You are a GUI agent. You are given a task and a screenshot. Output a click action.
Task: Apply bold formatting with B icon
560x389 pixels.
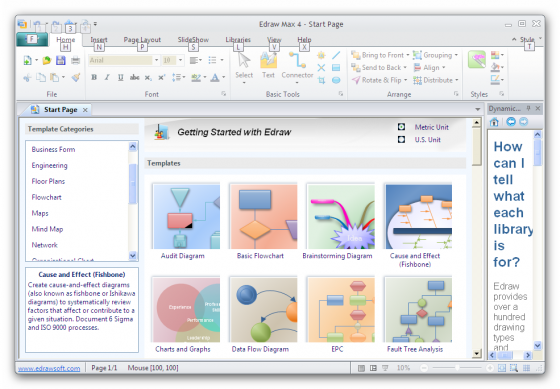pyautogui.click(x=94, y=77)
